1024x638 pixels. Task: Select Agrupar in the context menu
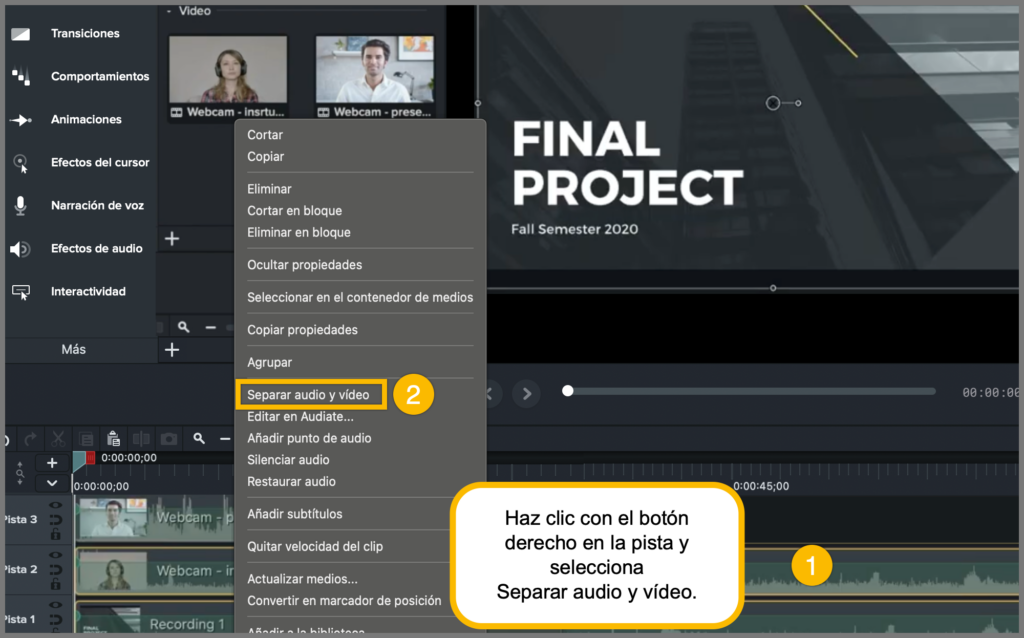tap(269, 362)
